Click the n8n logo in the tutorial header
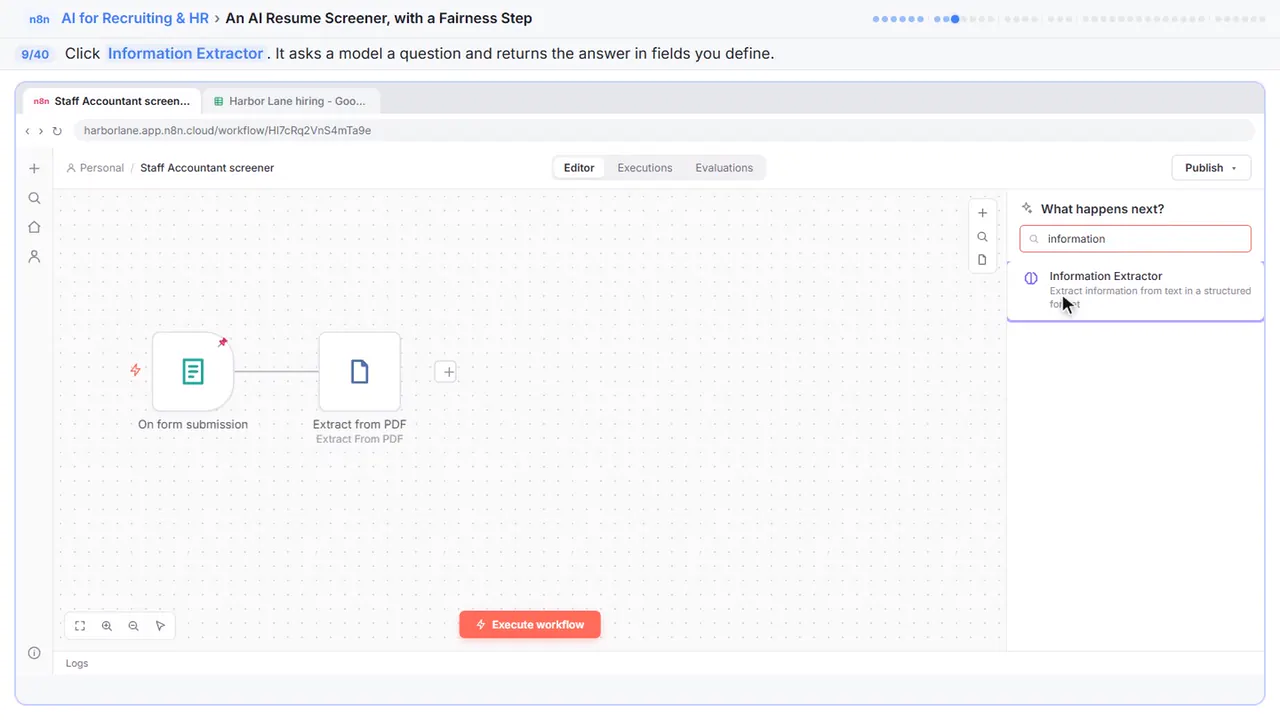 pyautogui.click(x=39, y=18)
